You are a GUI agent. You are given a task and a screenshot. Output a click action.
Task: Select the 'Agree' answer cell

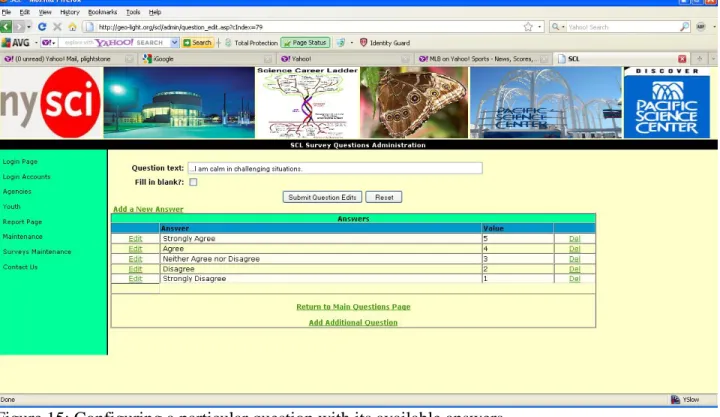[x=321, y=249]
